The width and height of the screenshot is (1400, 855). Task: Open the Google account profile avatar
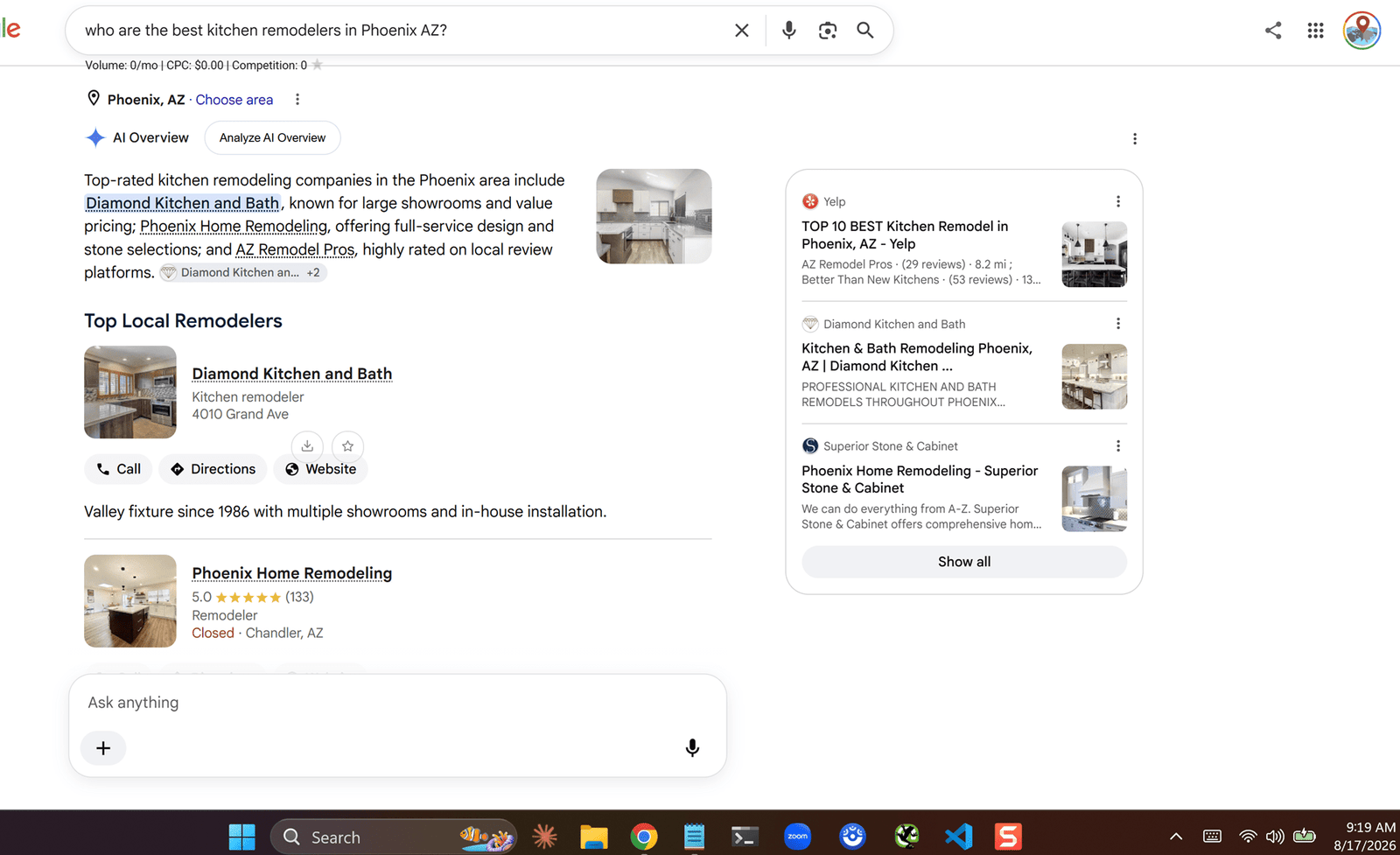point(1361,31)
